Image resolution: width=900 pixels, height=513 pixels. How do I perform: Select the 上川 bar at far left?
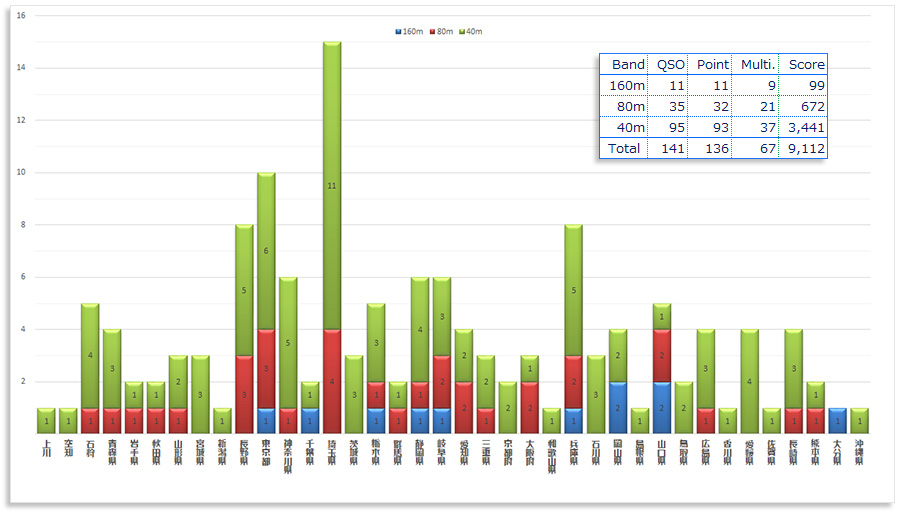point(46,421)
